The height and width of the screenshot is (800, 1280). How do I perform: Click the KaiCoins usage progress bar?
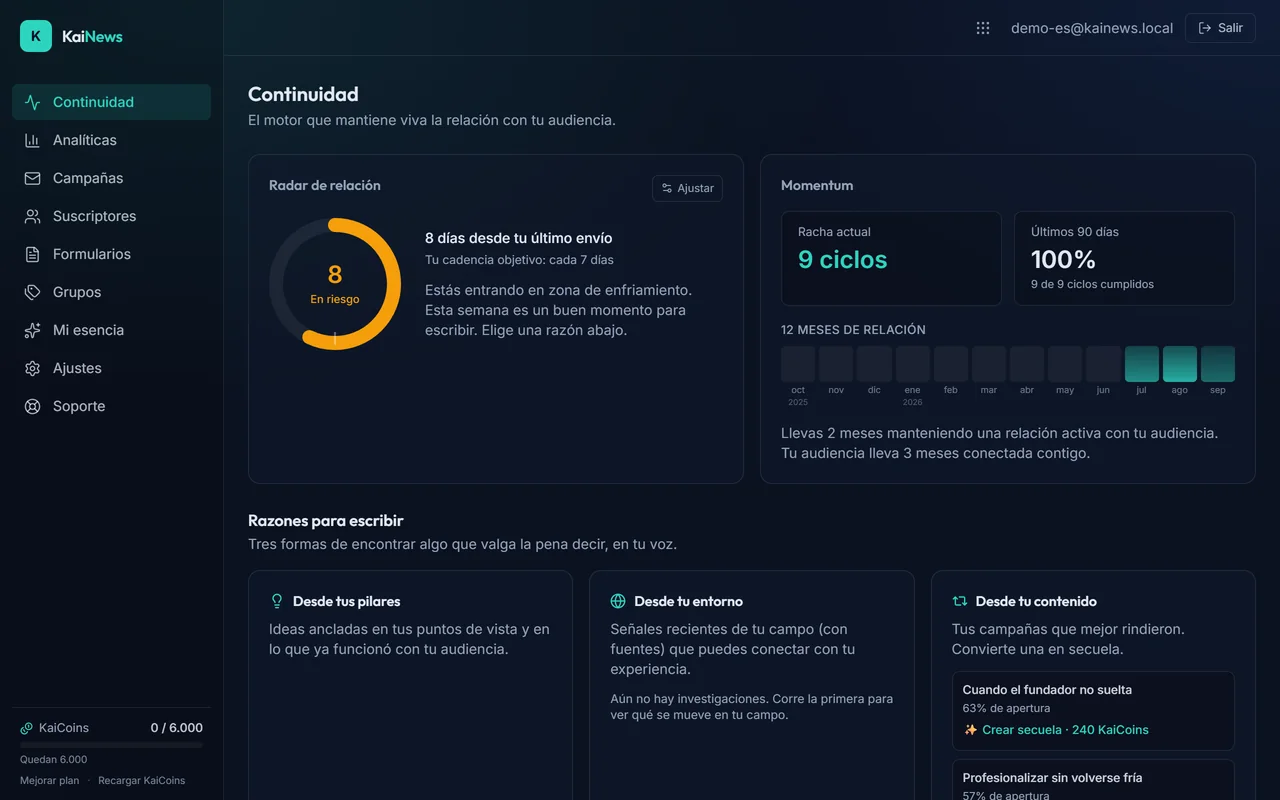[111, 745]
